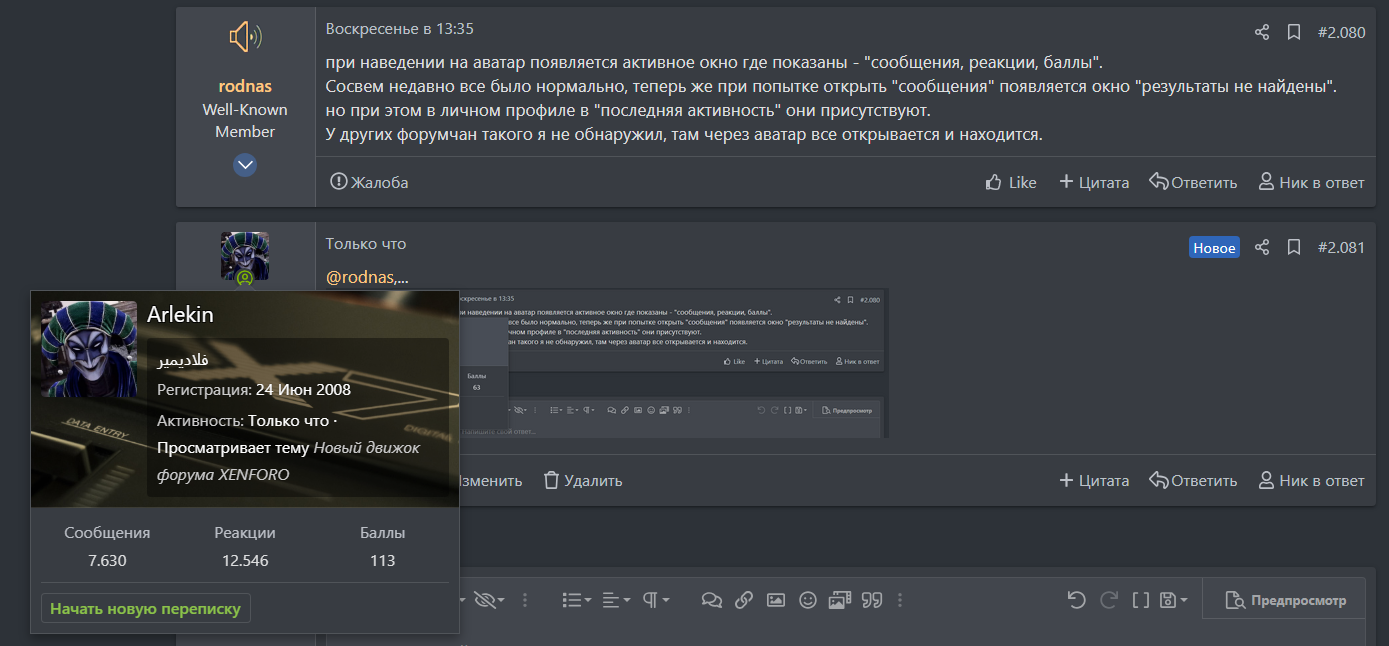
Task: Bookmark post #2.080
Action: click(x=1294, y=32)
